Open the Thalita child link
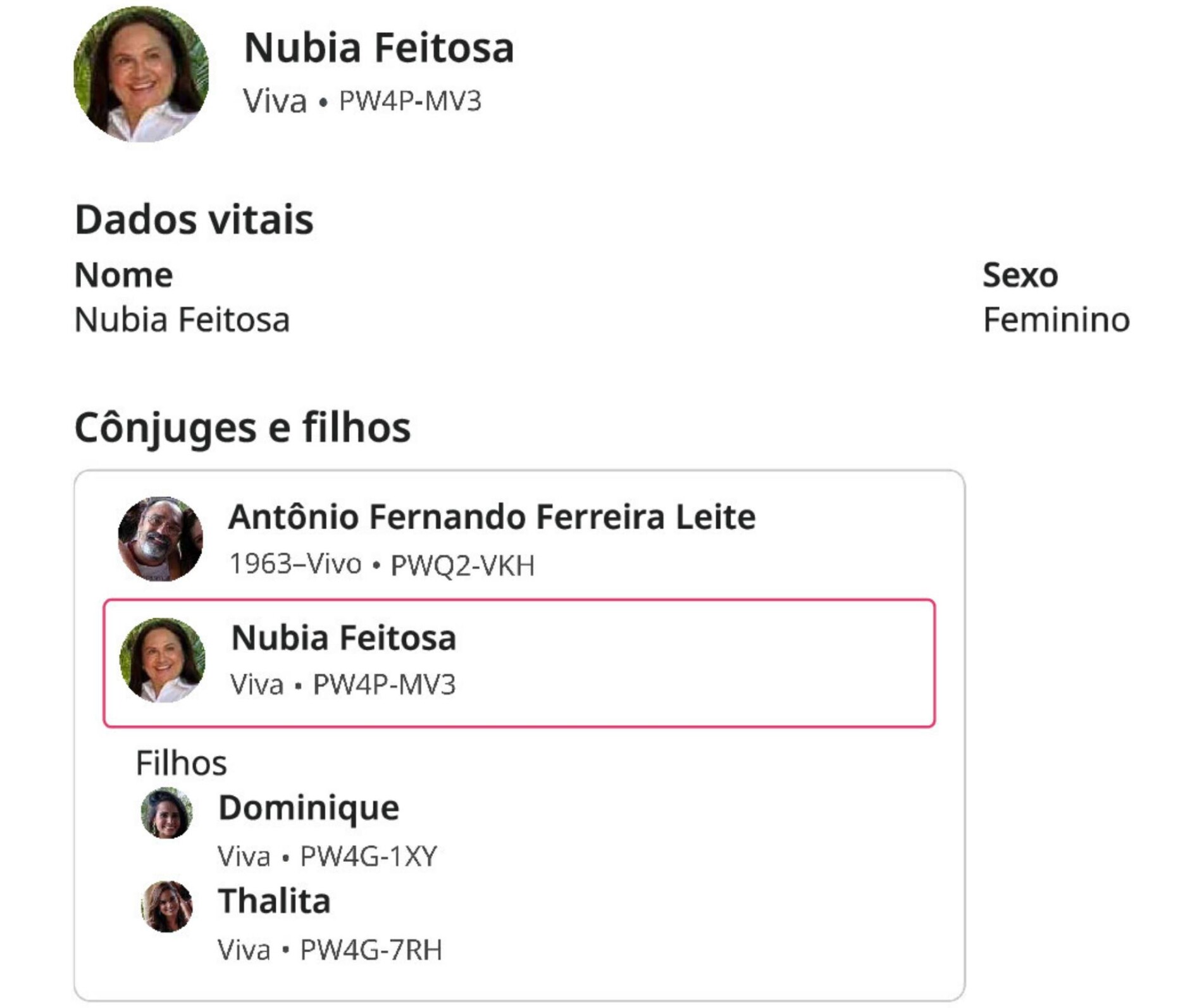 [x=274, y=901]
